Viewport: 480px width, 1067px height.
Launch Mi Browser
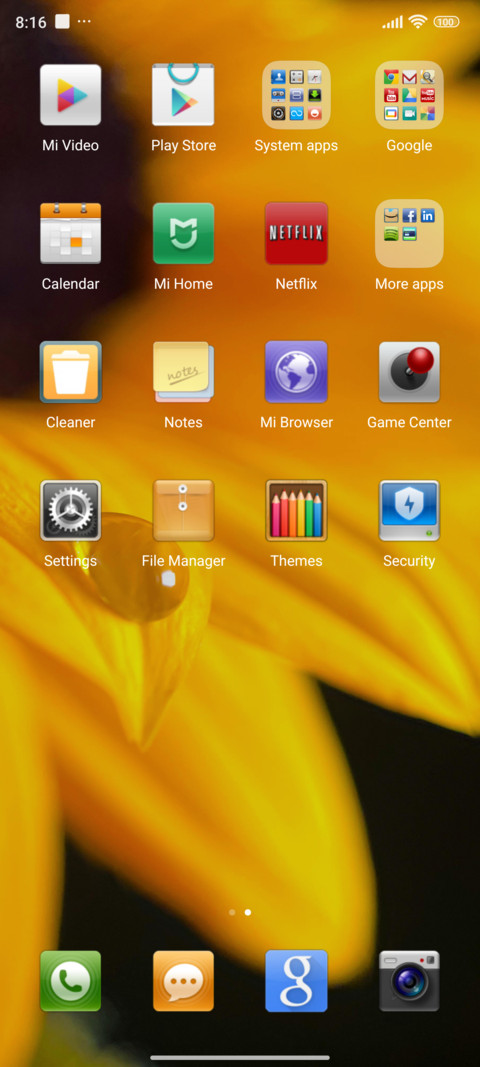coord(296,372)
